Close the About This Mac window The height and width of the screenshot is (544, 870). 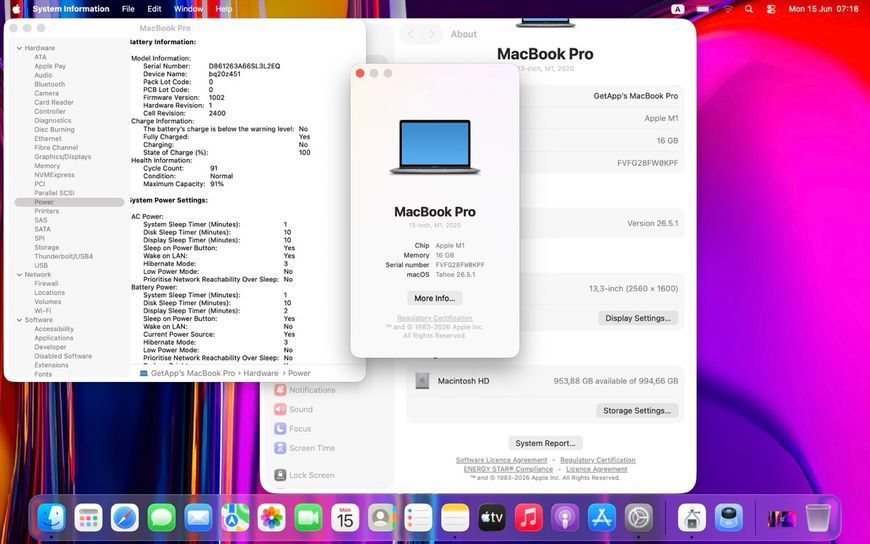point(360,73)
